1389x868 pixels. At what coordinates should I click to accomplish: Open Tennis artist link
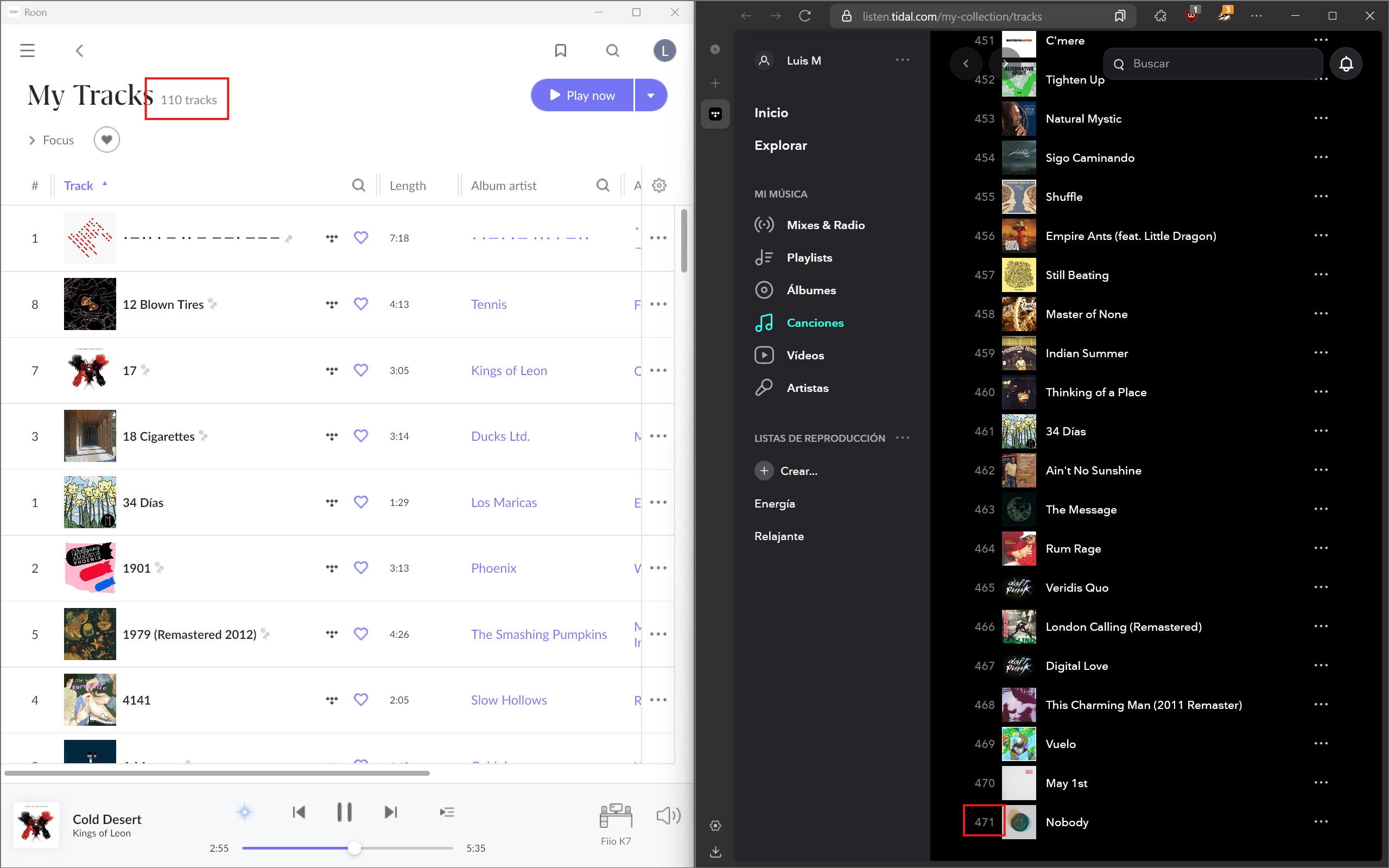pos(489,304)
